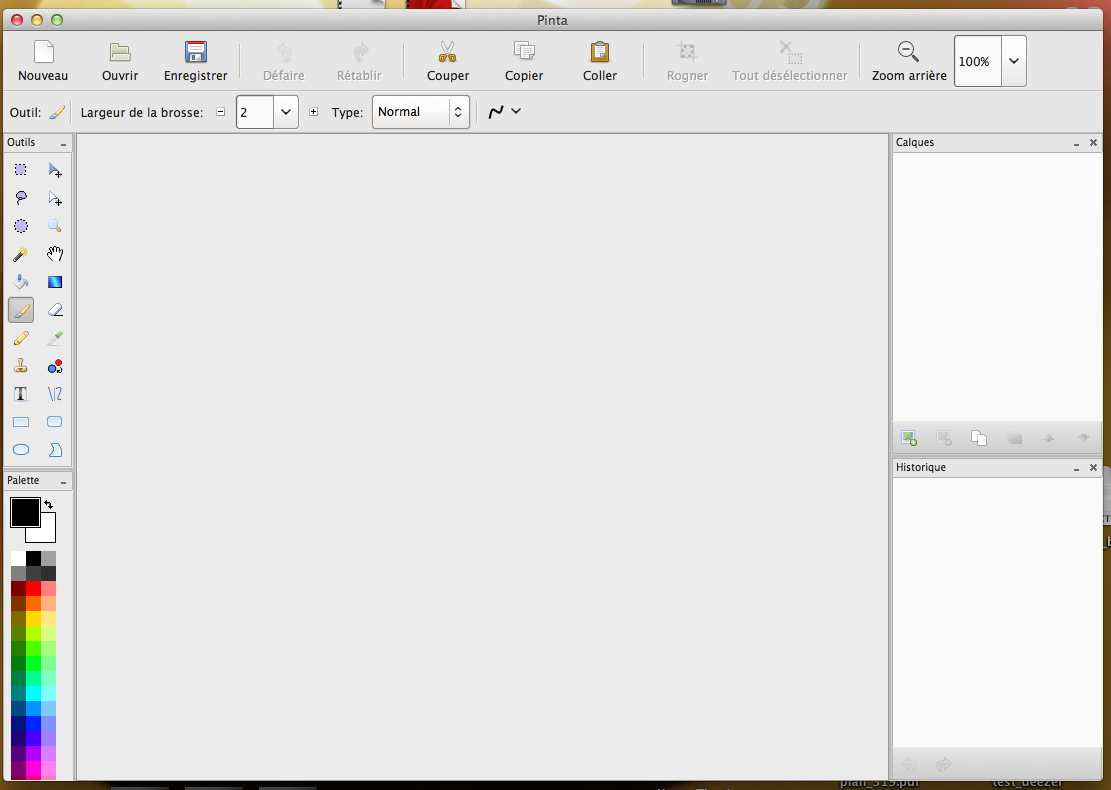The width and height of the screenshot is (1111, 790).
Task: Swap primary and secondary colors
Action: click(48, 504)
